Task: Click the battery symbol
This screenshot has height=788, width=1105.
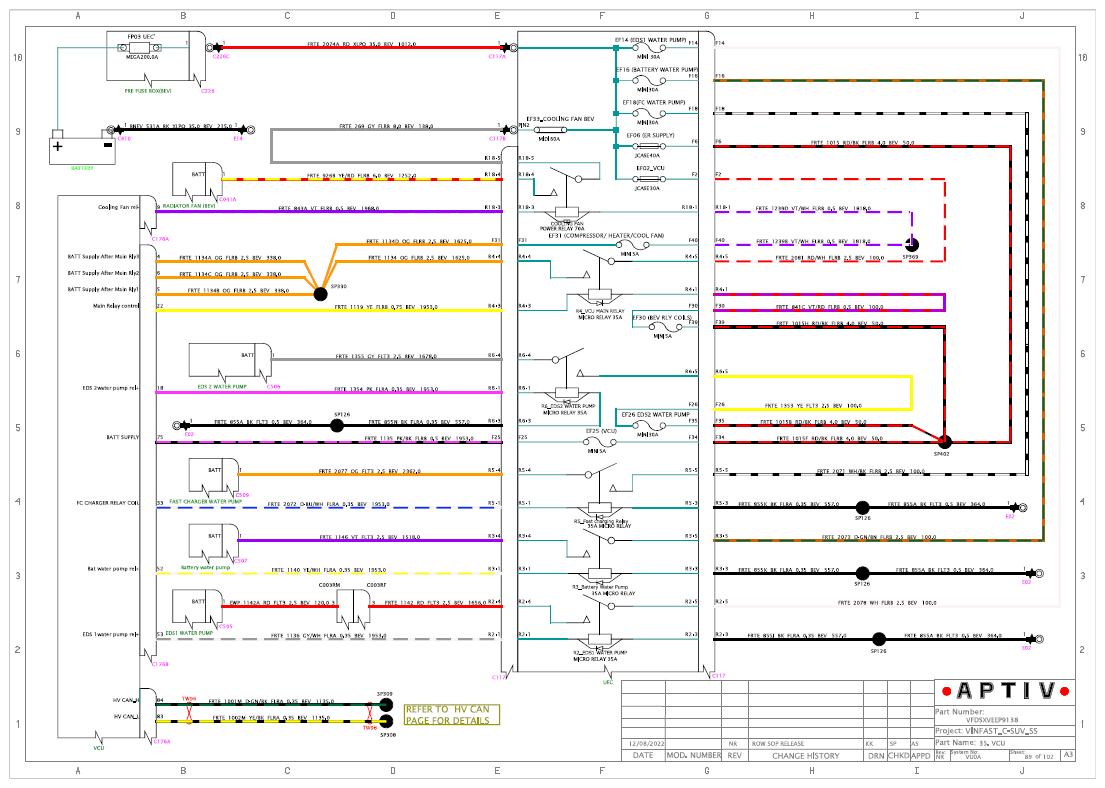Action: [x=82, y=148]
